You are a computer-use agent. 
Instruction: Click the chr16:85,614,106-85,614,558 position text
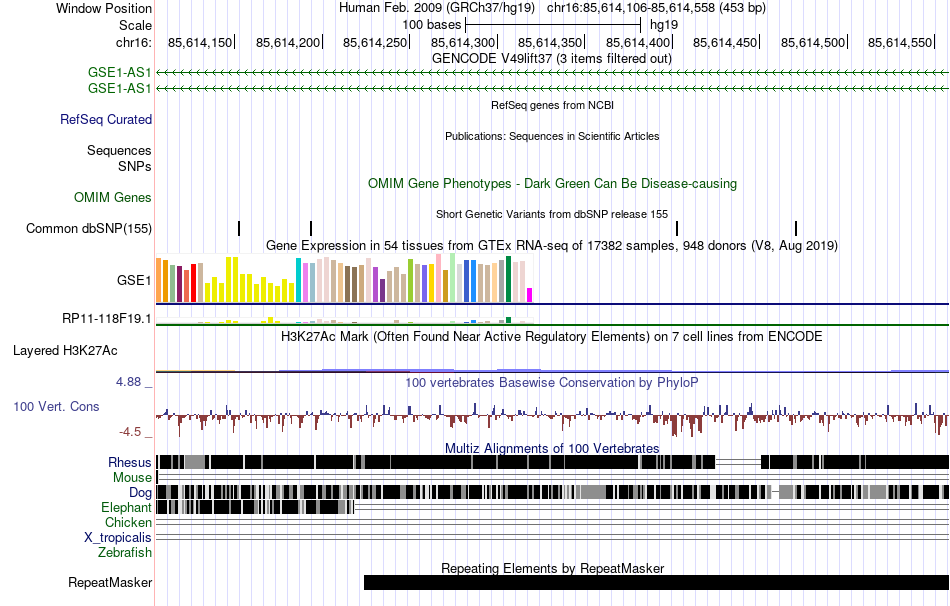tap(656, 8)
